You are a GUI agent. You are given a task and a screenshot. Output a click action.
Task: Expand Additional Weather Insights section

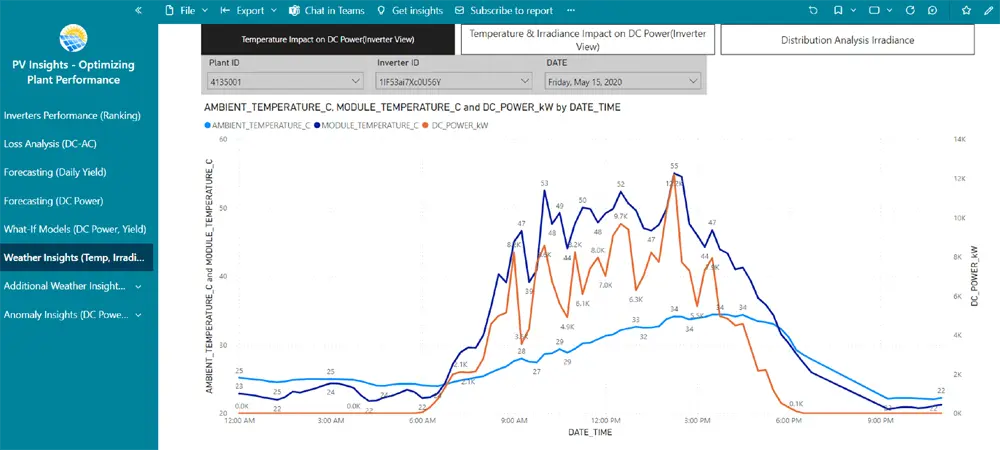pyautogui.click(x=138, y=286)
